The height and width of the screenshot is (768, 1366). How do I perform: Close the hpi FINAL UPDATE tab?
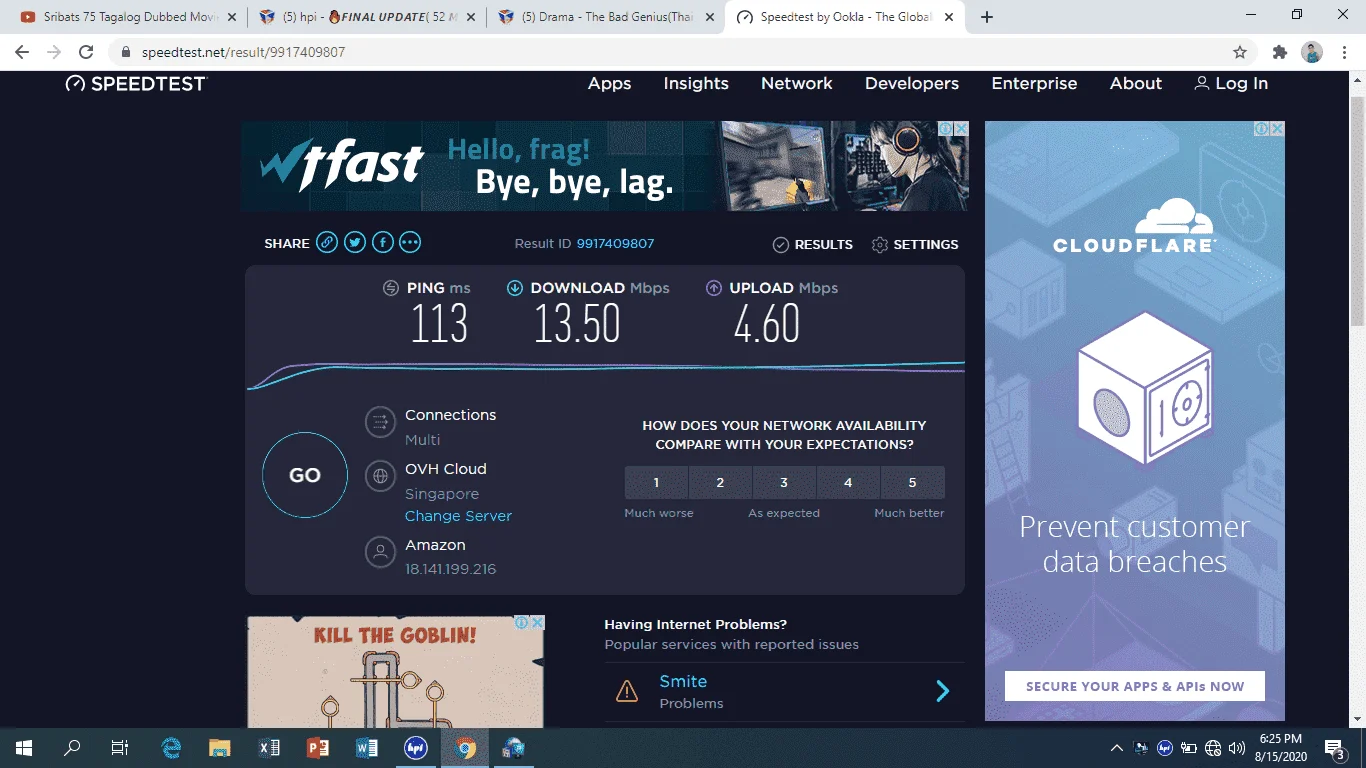[469, 17]
